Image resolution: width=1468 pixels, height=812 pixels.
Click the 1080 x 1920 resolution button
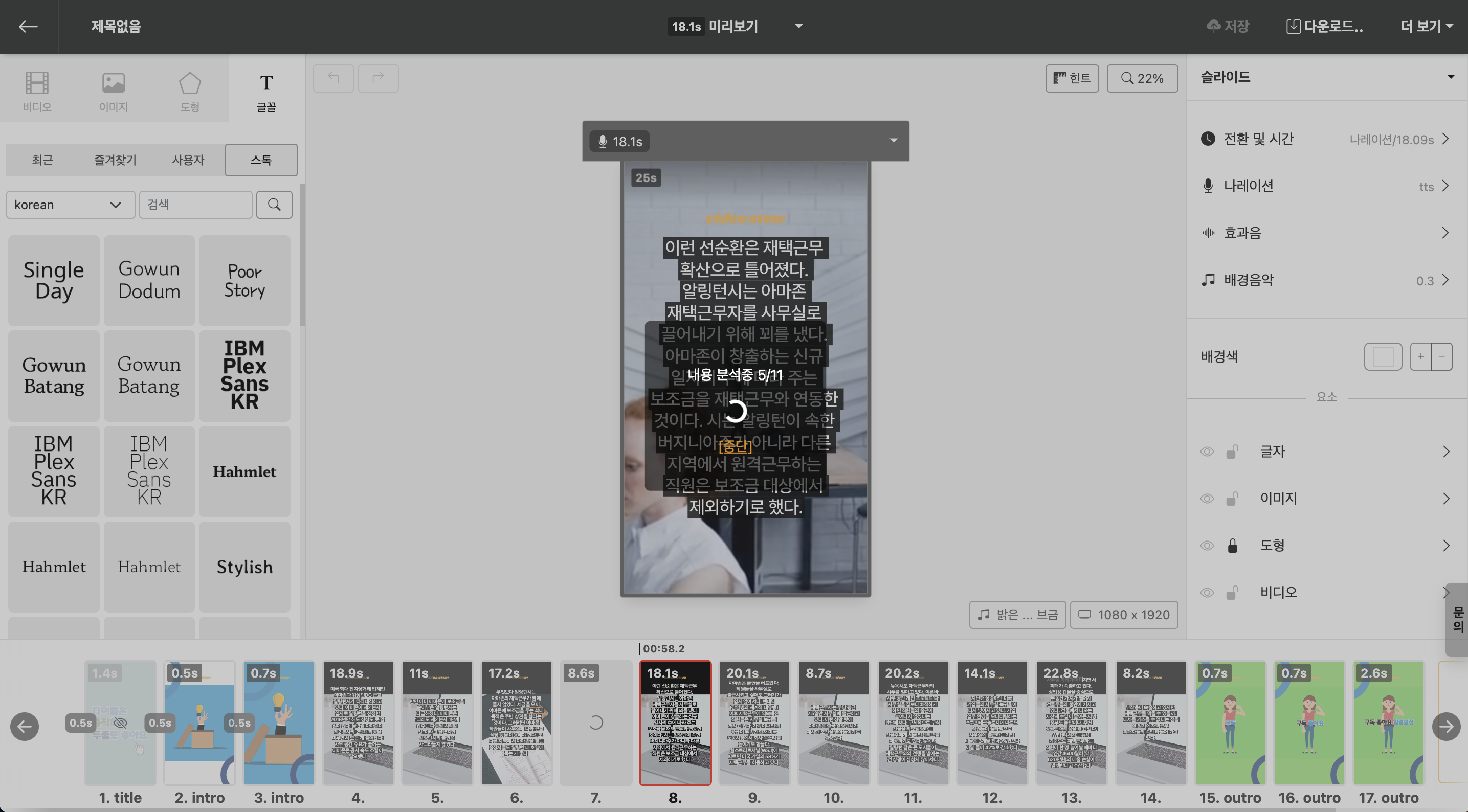tap(1124, 615)
